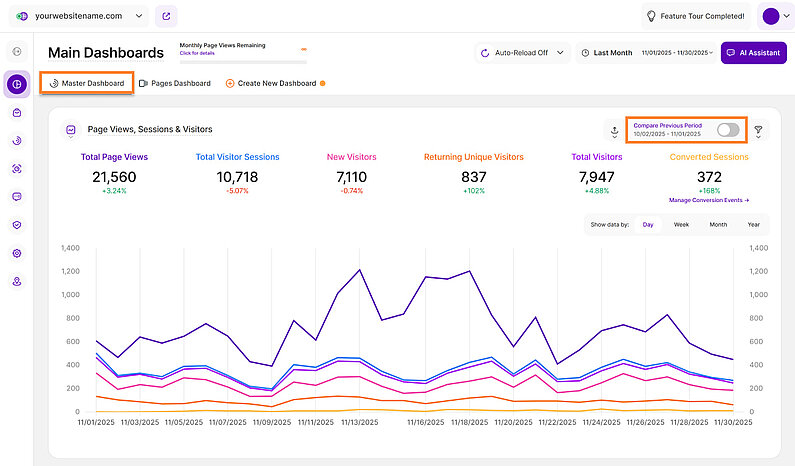The height and width of the screenshot is (466, 795).
Task: Show data by Week
Action: (x=681, y=225)
